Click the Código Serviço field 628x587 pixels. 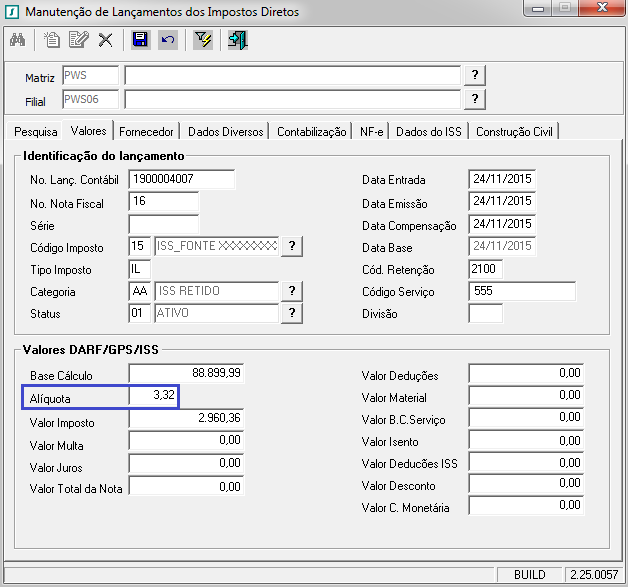(521, 291)
